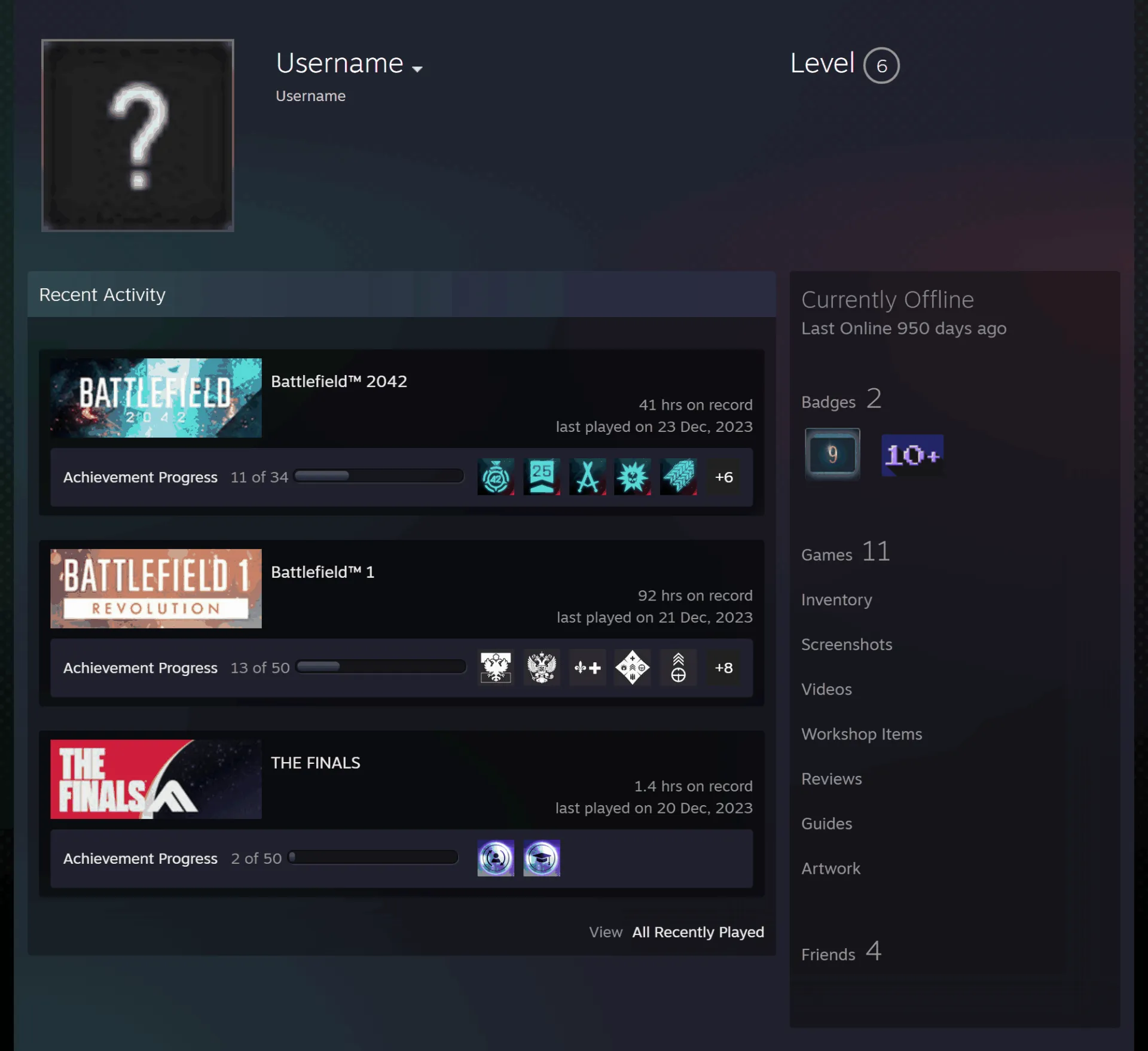The image size is (1148, 1051).
Task: Show the +6 more Battlefield 2042 achievements
Action: coord(724,477)
